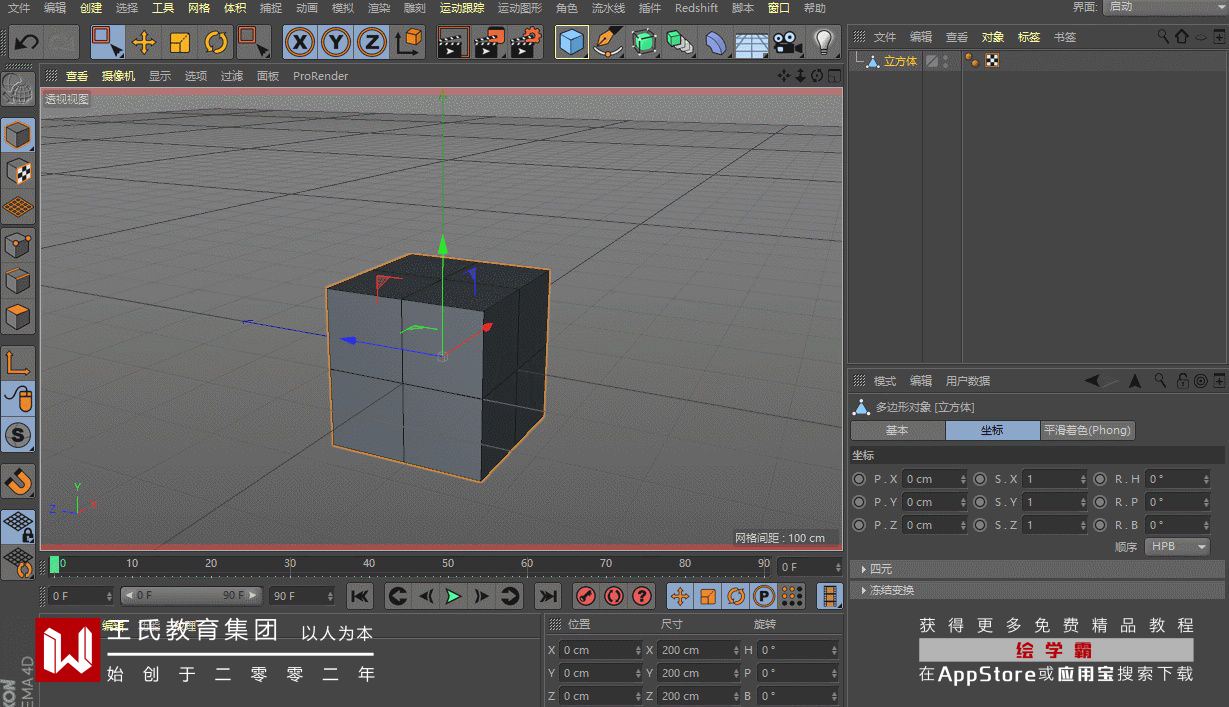Viewport: 1229px width, 707px height.
Task: Select the Move tool in the toolbar
Action: [x=144, y=42]
